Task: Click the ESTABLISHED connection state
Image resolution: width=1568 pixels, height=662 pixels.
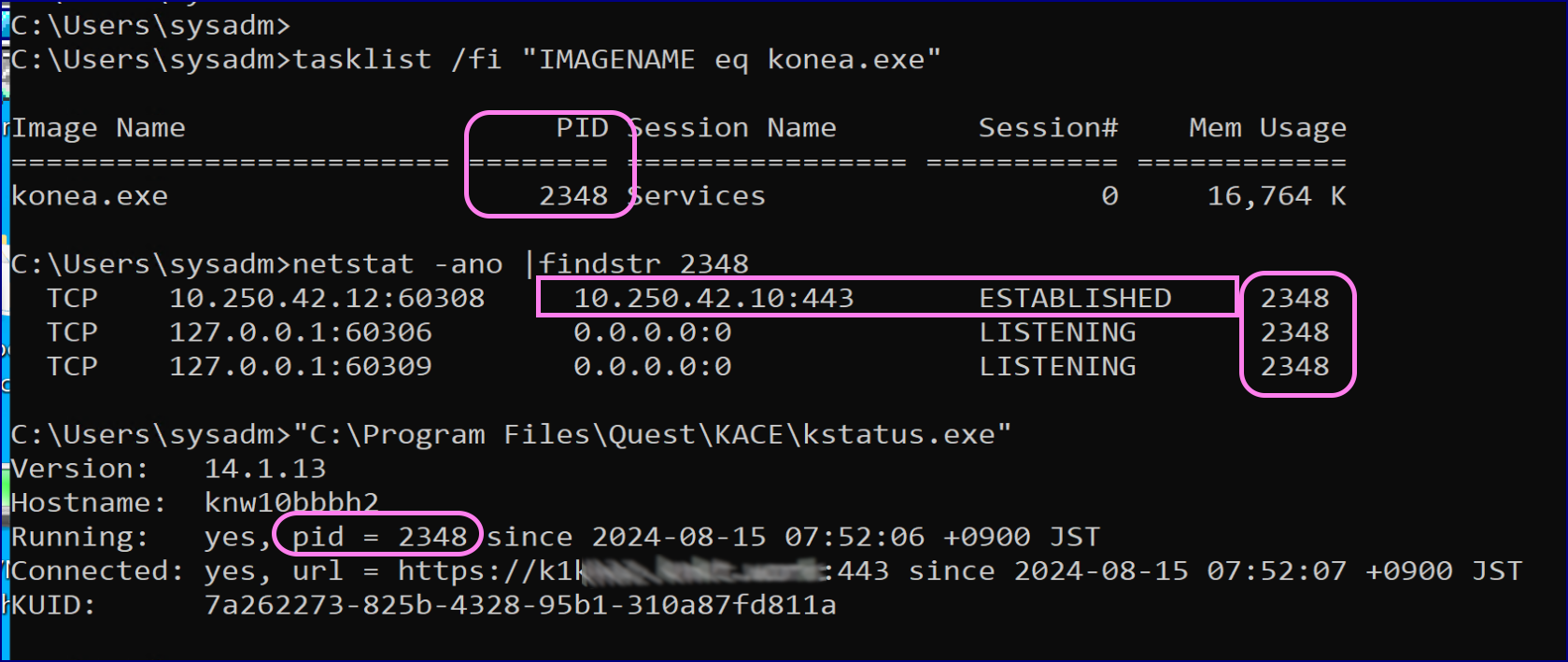Action: [x=1075, y=298]
